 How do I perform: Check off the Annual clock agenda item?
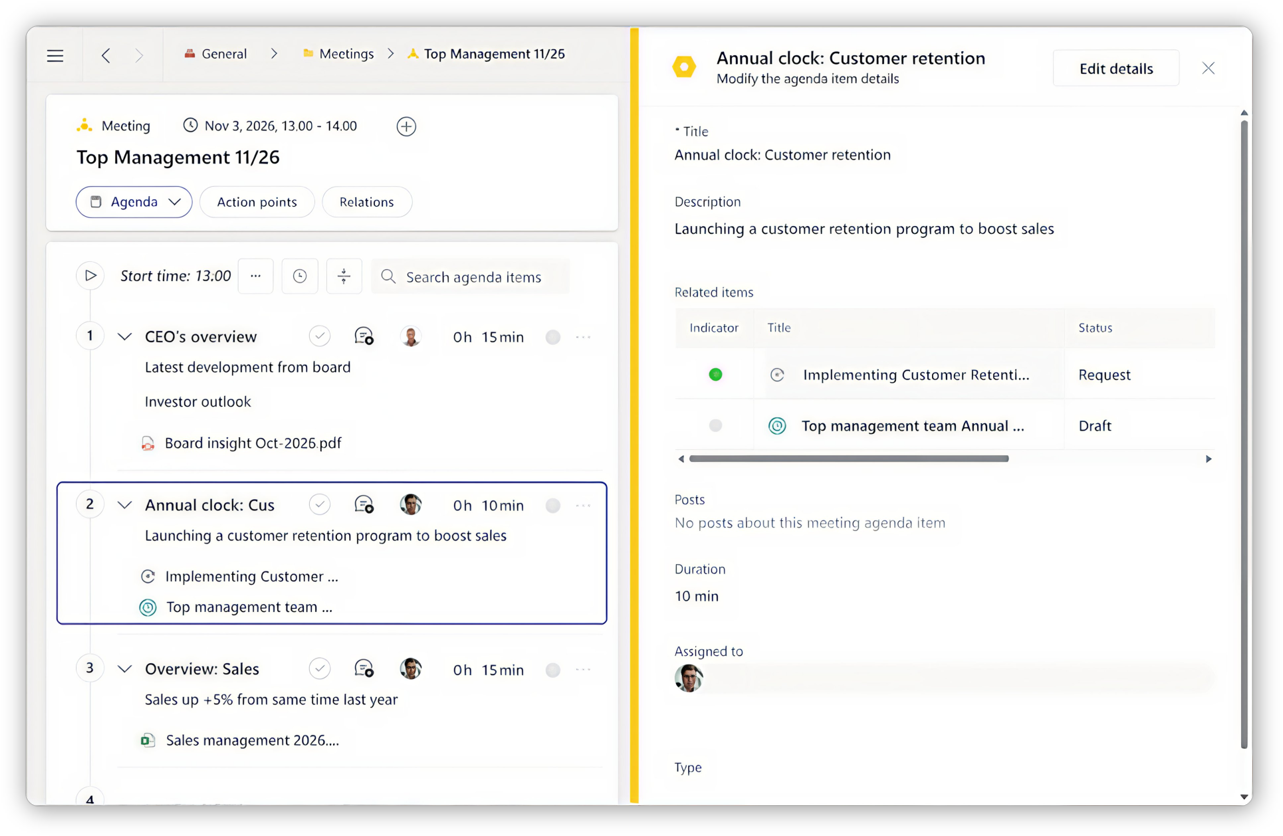point(320,505)
